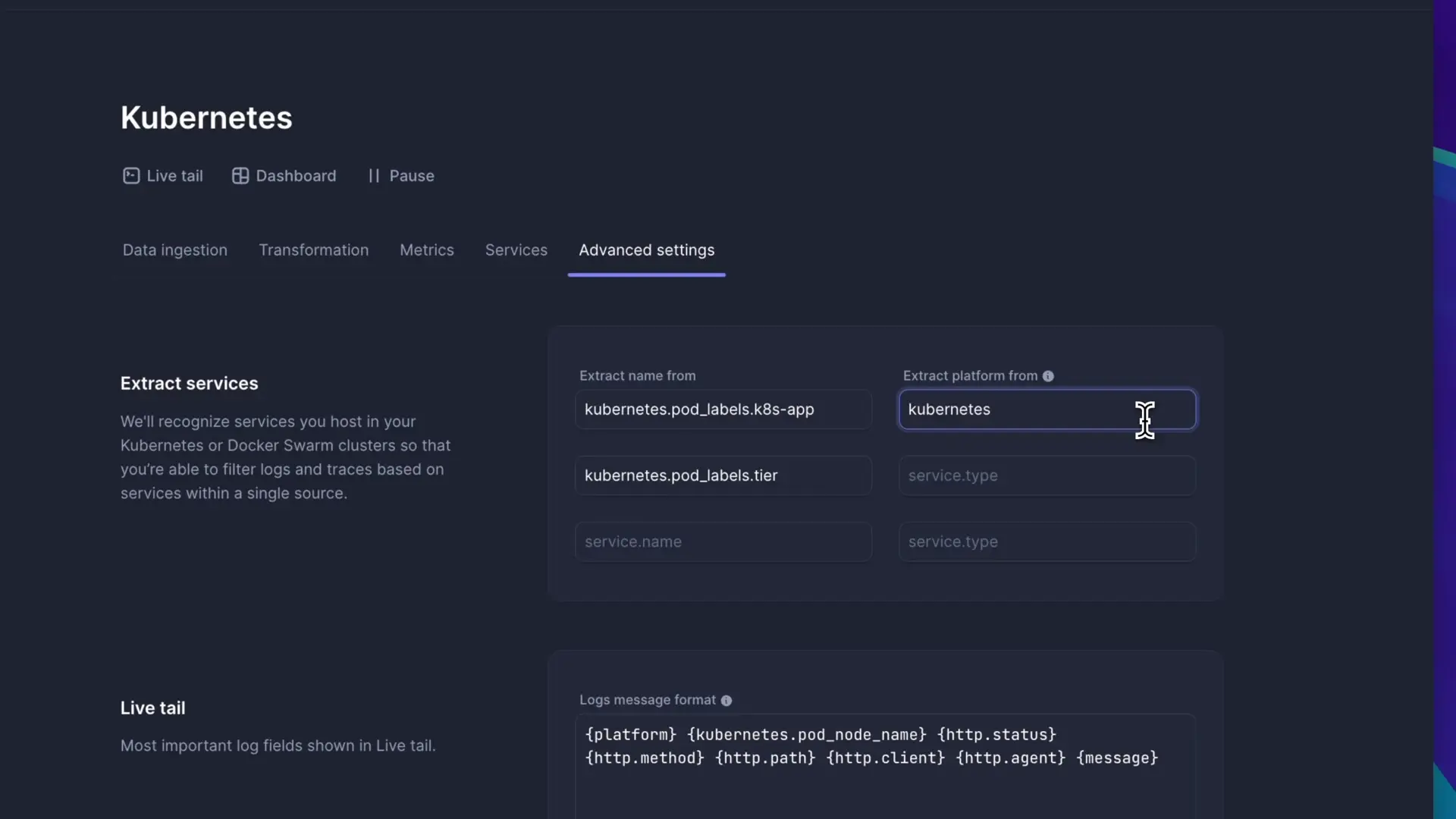Click the Pause bars icon
Image resolution: width=1456 pixels, height=819 pixels.
374,176
